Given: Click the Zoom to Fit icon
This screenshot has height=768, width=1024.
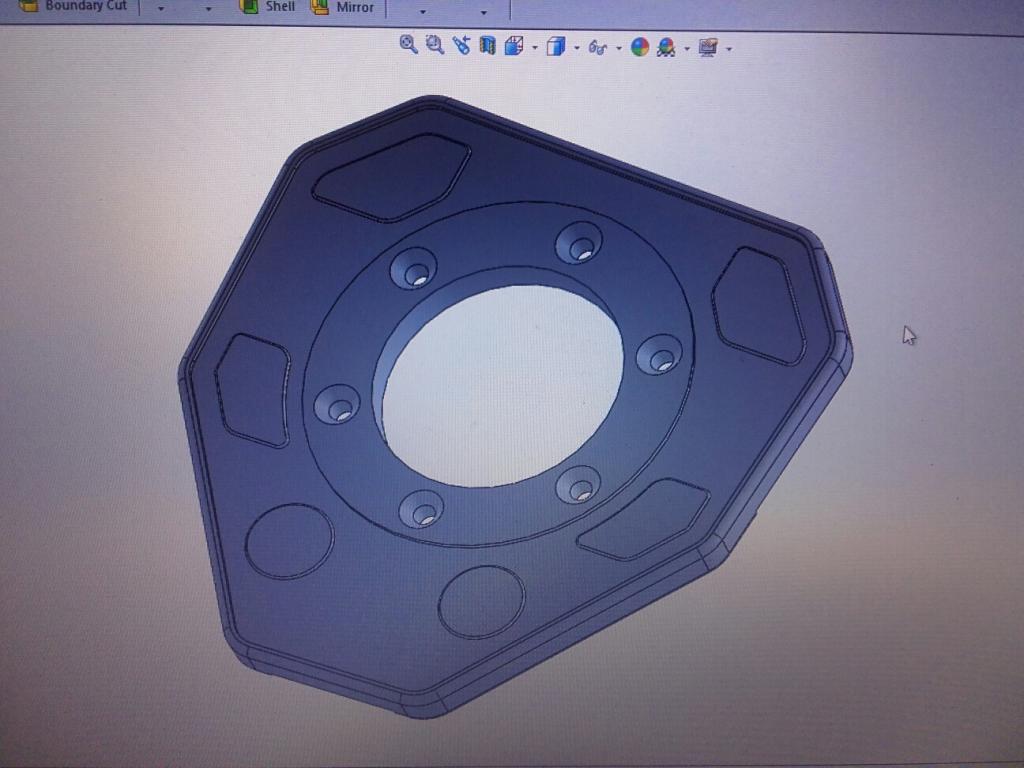Looking at the screenshot, I should point(409,44).
